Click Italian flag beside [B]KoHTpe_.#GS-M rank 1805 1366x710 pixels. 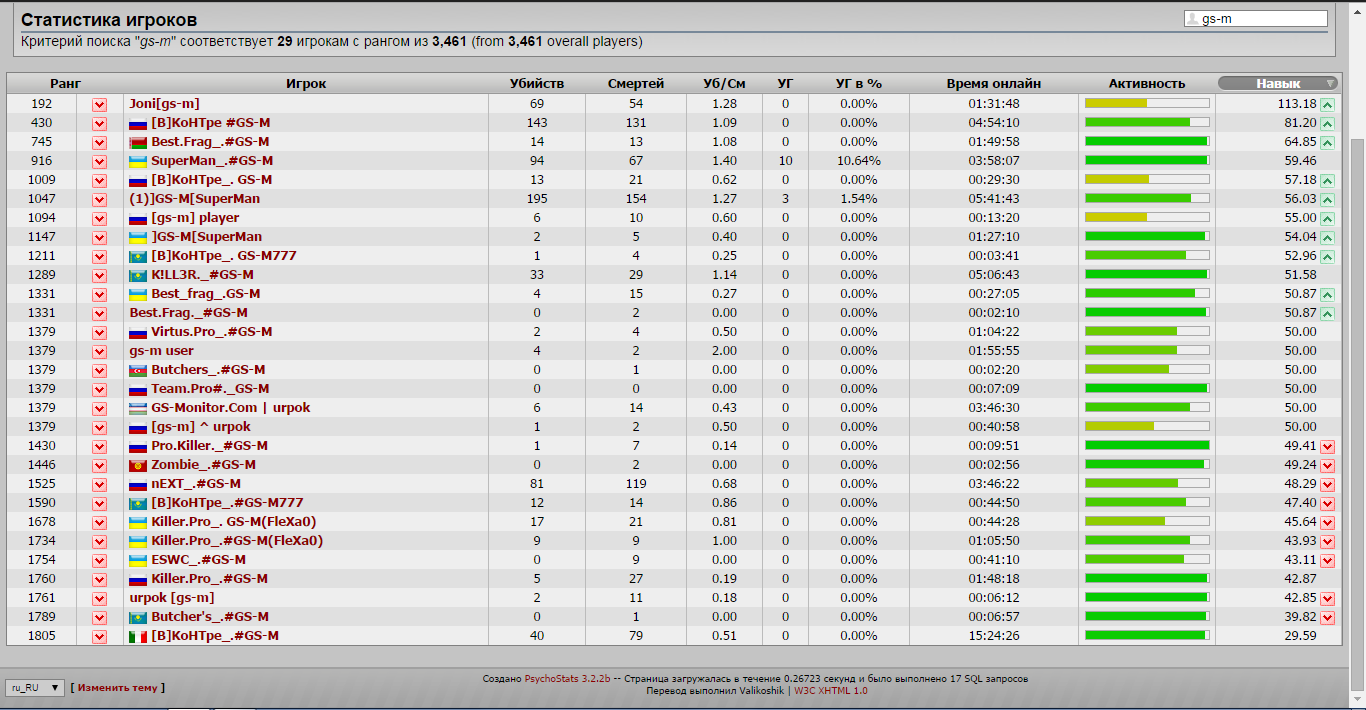coord(138,636)
